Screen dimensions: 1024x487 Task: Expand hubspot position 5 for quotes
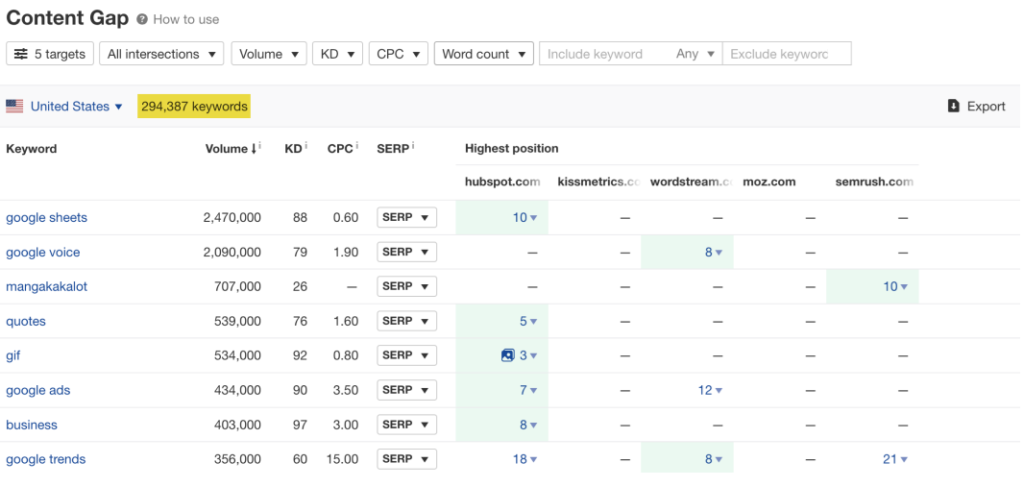click(x=528, y=321)
